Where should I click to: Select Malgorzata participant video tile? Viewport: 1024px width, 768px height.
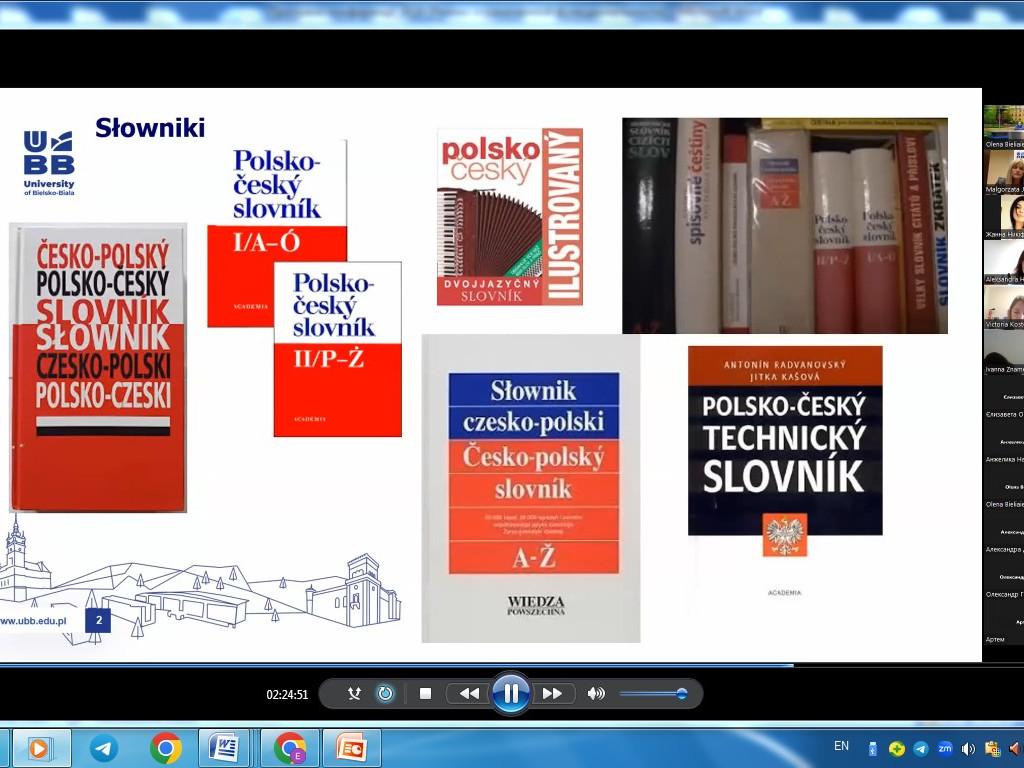pos(1004,172)
